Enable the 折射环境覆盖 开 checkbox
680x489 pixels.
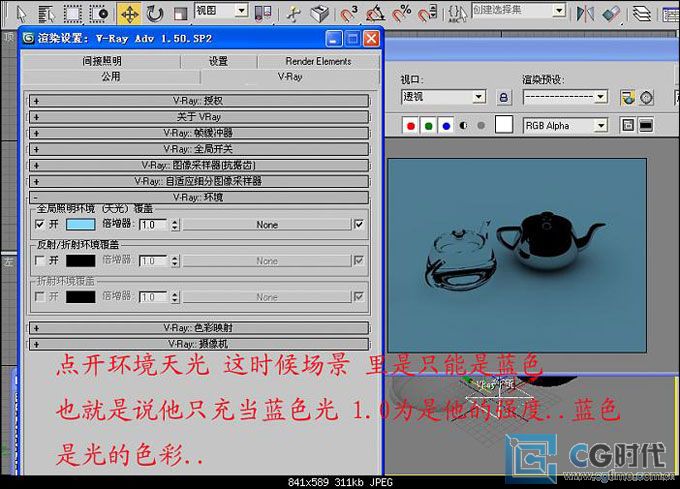coord(40,297)
